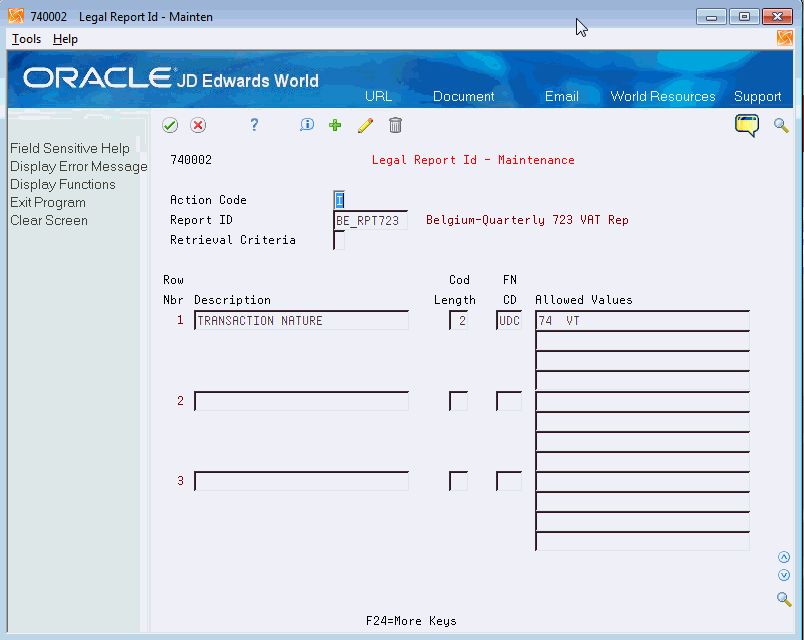
Task: Close the 740002 window
Action: pyautogui.click(x=777, y=17)
